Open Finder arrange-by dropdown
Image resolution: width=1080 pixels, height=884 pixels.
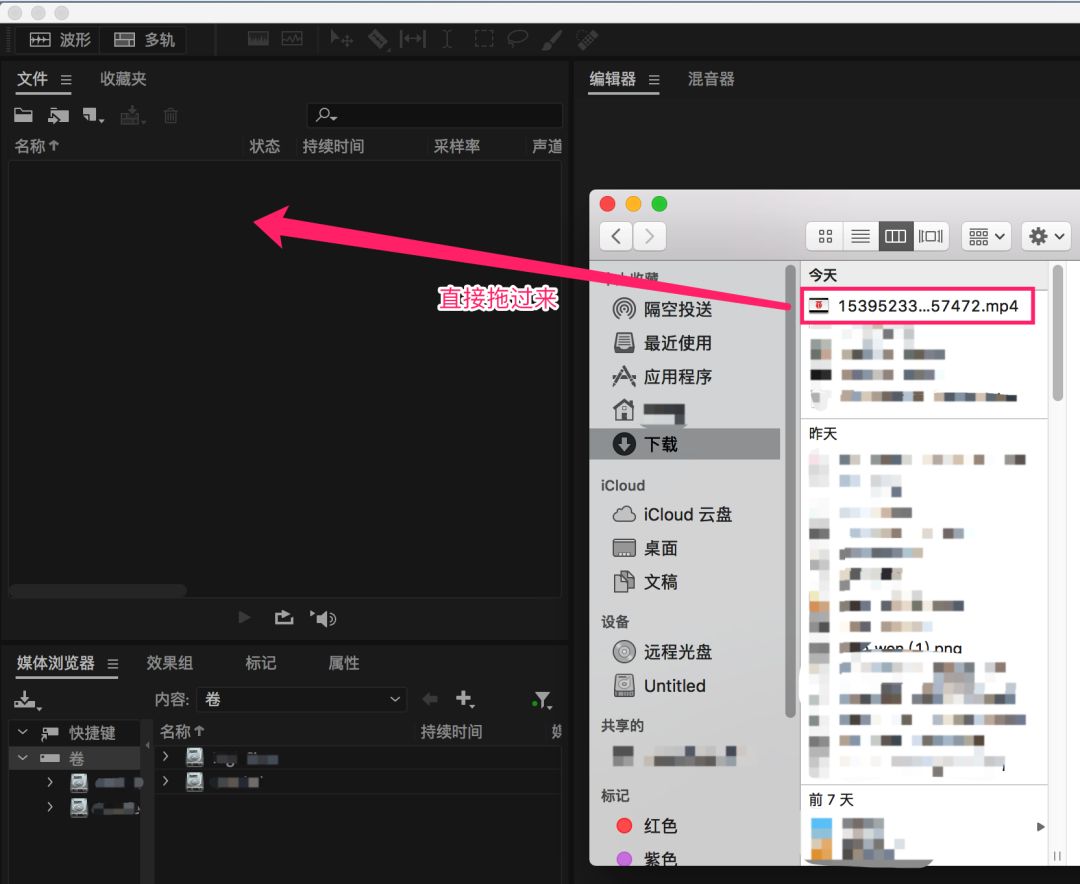coord(986,236)
